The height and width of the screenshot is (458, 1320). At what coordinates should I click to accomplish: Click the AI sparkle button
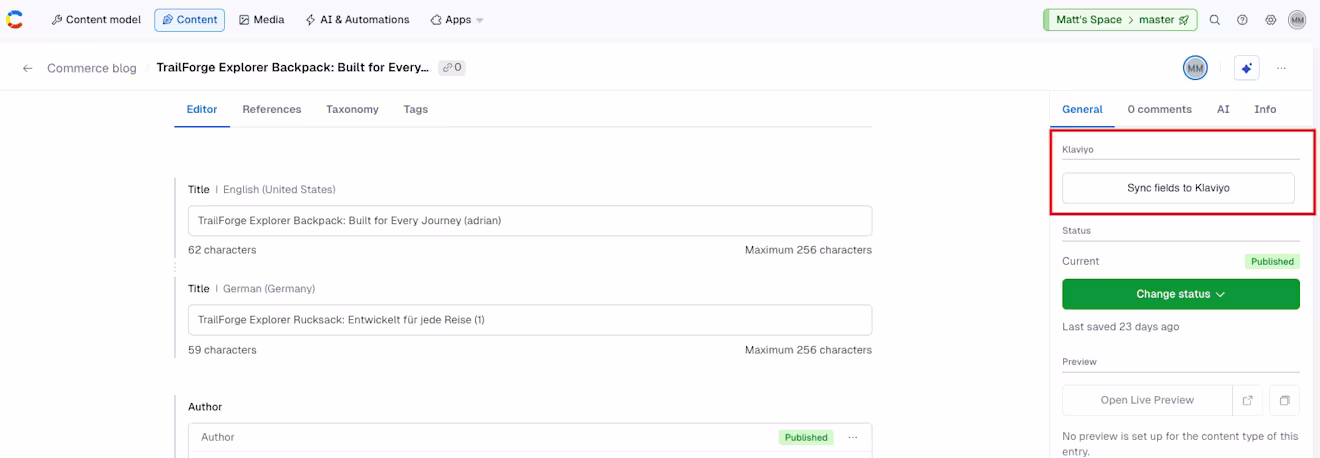coord(1246,68)
